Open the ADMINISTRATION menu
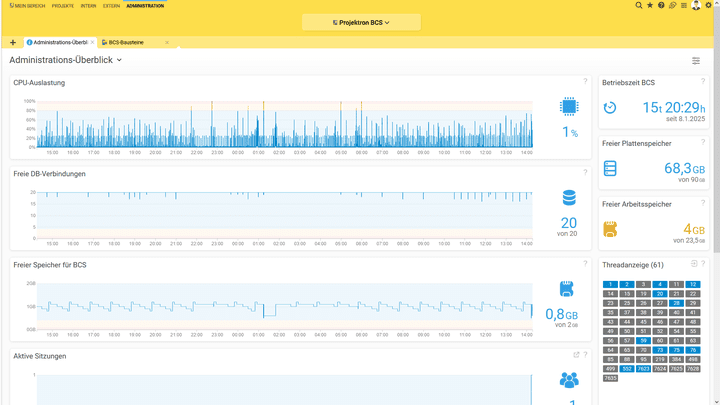Viewport: 720px width, 405px height. pyautogui.click(x=145, y=6)
